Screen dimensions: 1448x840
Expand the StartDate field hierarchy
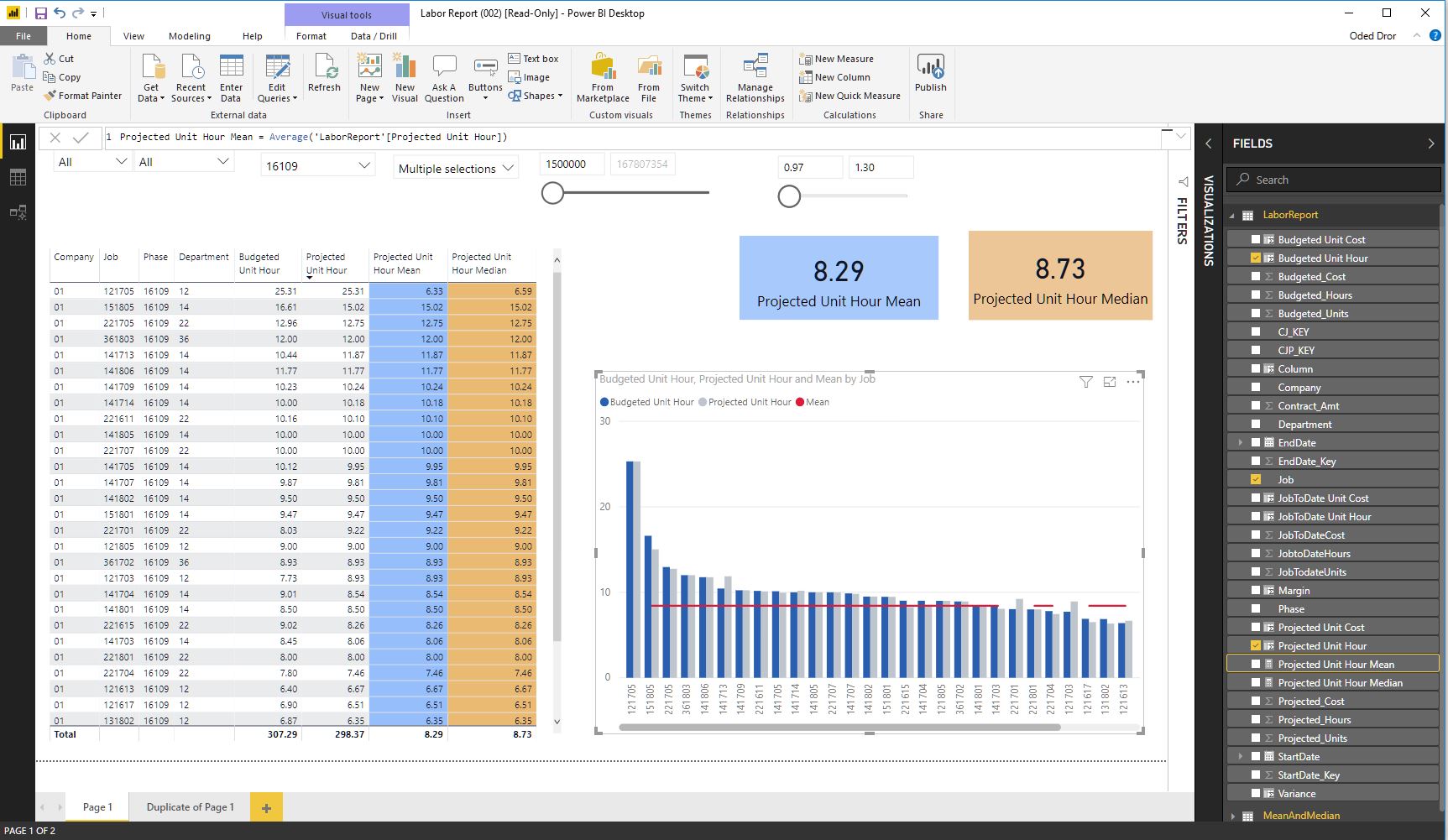(x=1240, y=757)
